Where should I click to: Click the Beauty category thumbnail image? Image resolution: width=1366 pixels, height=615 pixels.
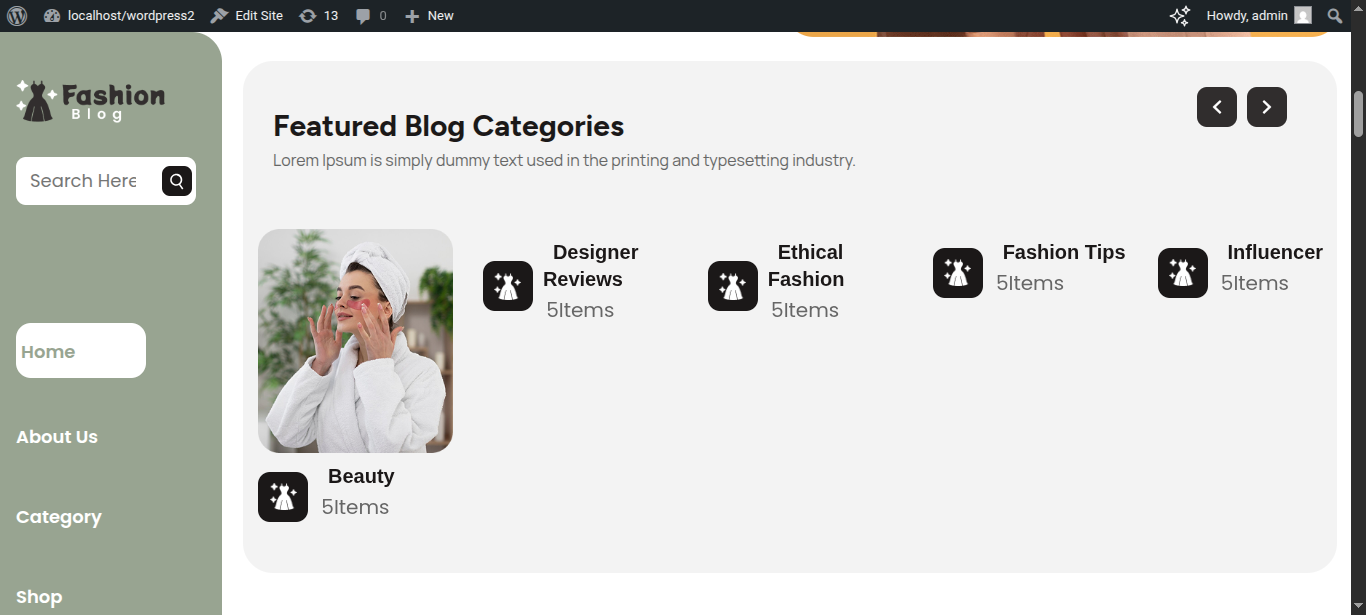coord(355,341)
